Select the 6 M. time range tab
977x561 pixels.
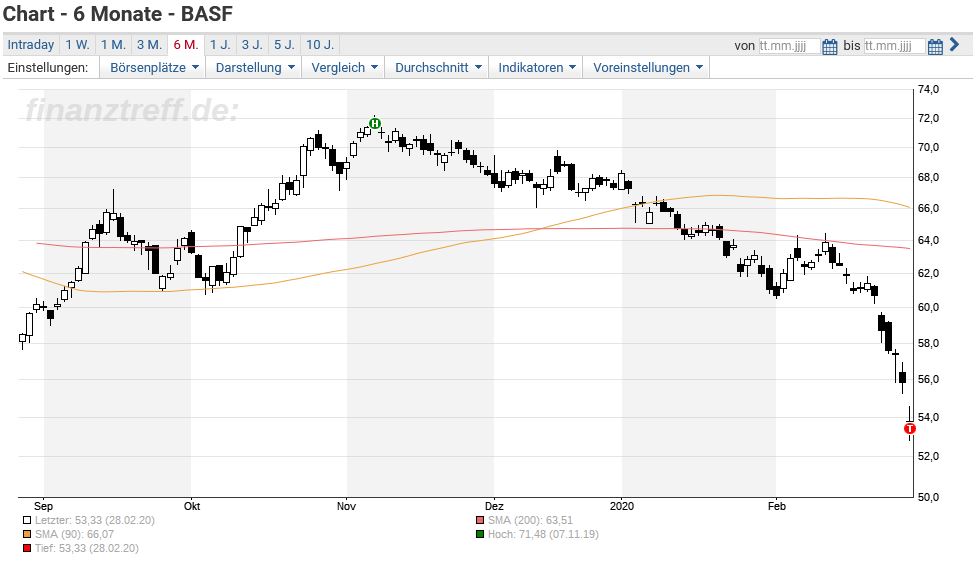[x=186, y=45]
